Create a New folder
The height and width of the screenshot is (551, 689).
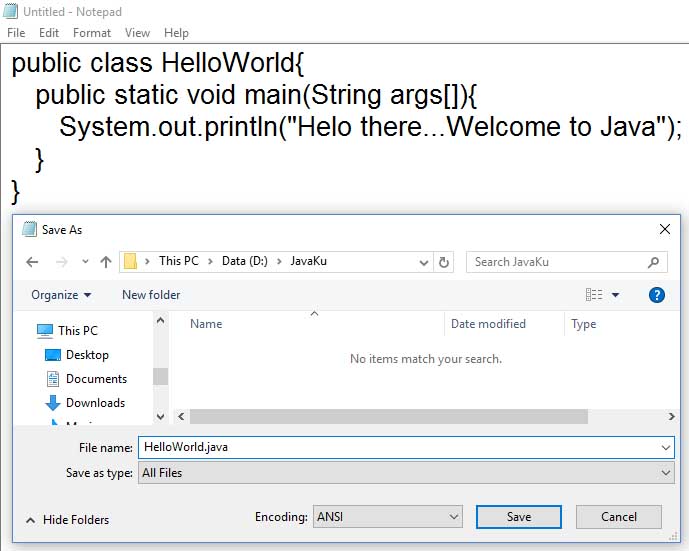(151, 295)
